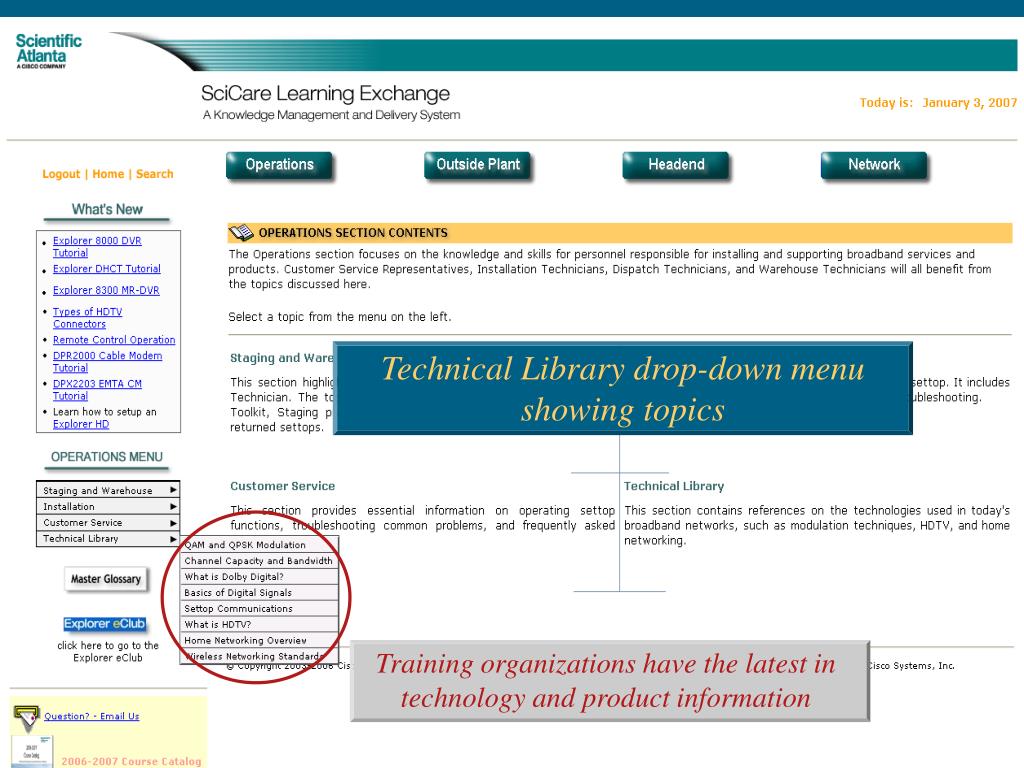Expand the Customer Service menu arrow

tap(173, 522)
